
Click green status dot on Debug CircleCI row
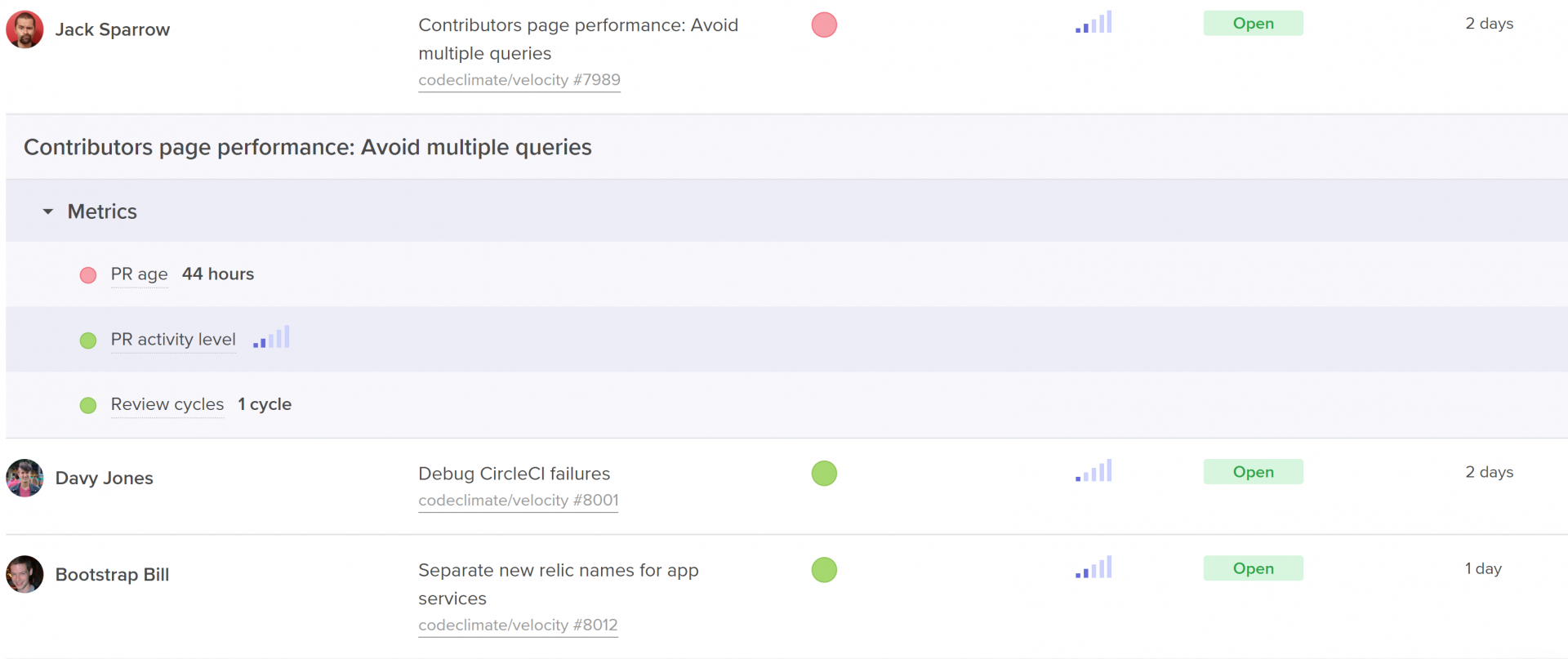pyautogui.click(x=824, y=473)
